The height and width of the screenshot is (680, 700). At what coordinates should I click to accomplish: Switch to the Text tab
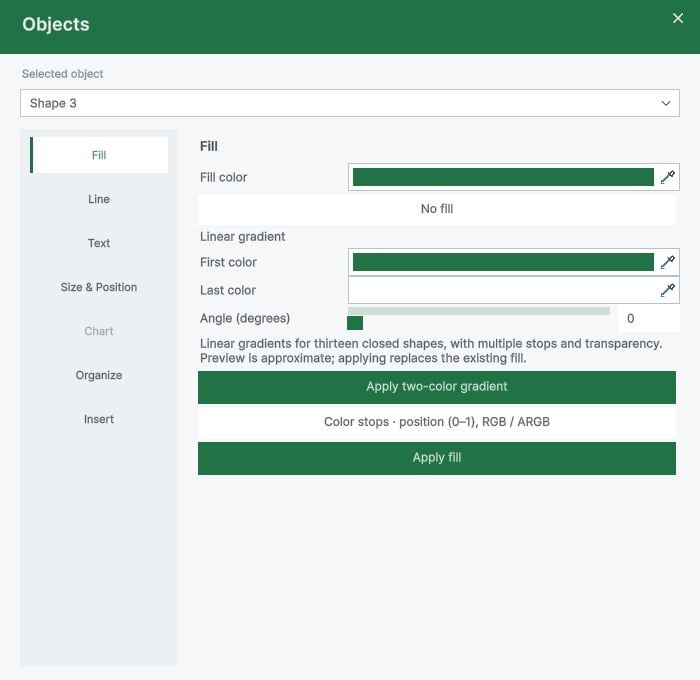tap(99, 243)
